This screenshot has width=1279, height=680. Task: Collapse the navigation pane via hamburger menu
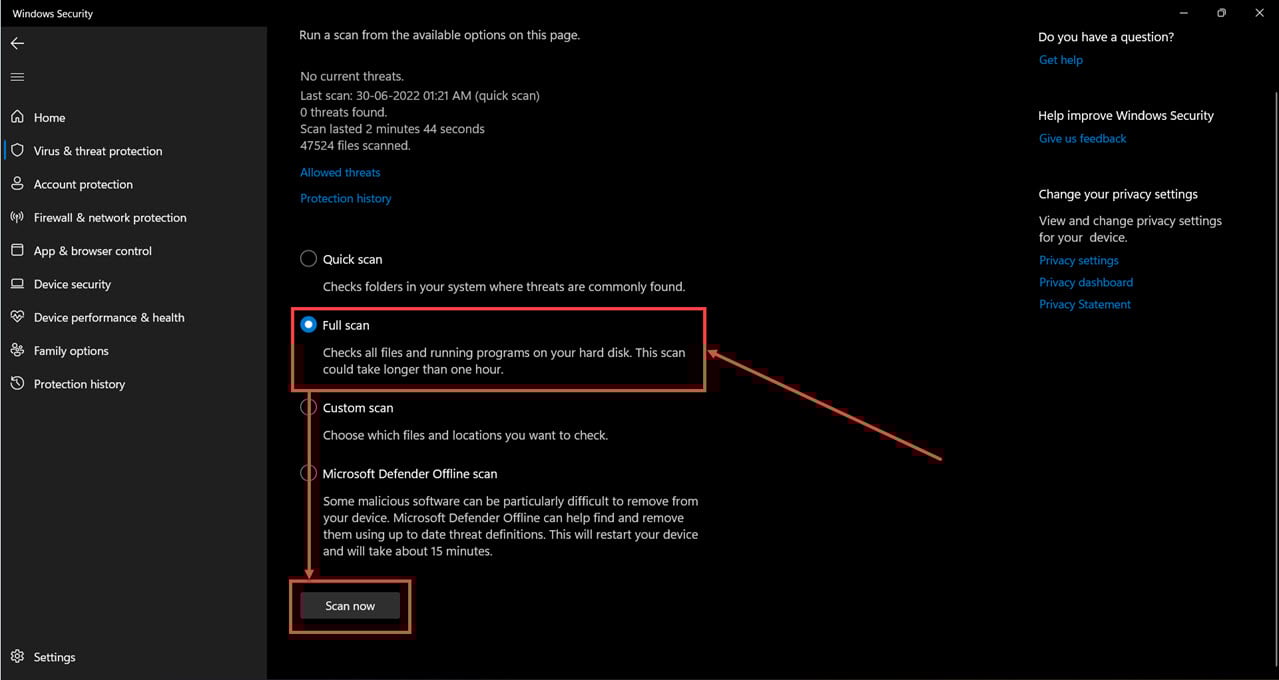pyautogui.click(x=16, y=76)
